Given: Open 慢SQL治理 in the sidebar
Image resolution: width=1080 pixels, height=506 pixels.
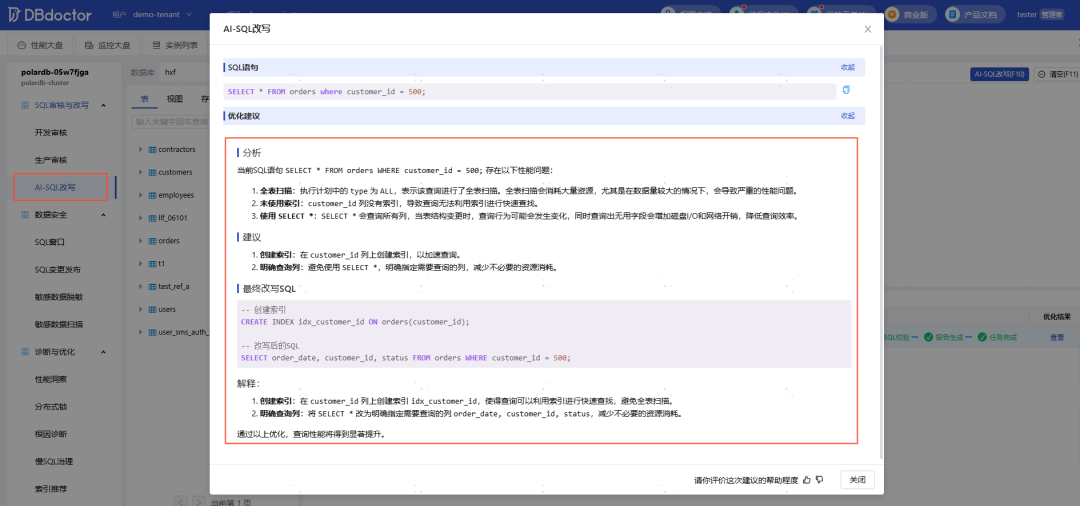Looking at the screenshot, I should [x=54, y=461].
